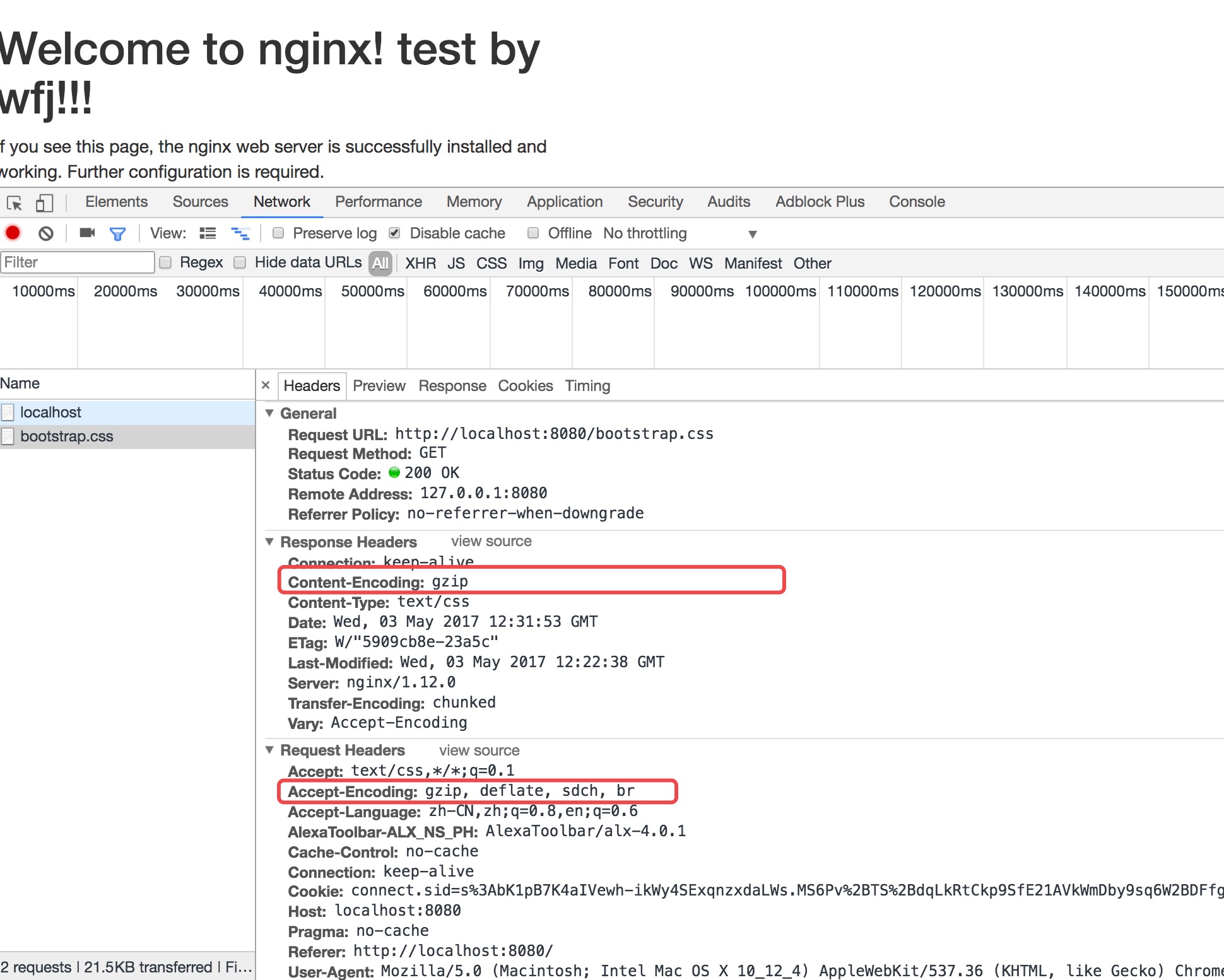Collapse the General section triangle
1224x980 pixels.
pyautogui.click(x=269, y=413)
